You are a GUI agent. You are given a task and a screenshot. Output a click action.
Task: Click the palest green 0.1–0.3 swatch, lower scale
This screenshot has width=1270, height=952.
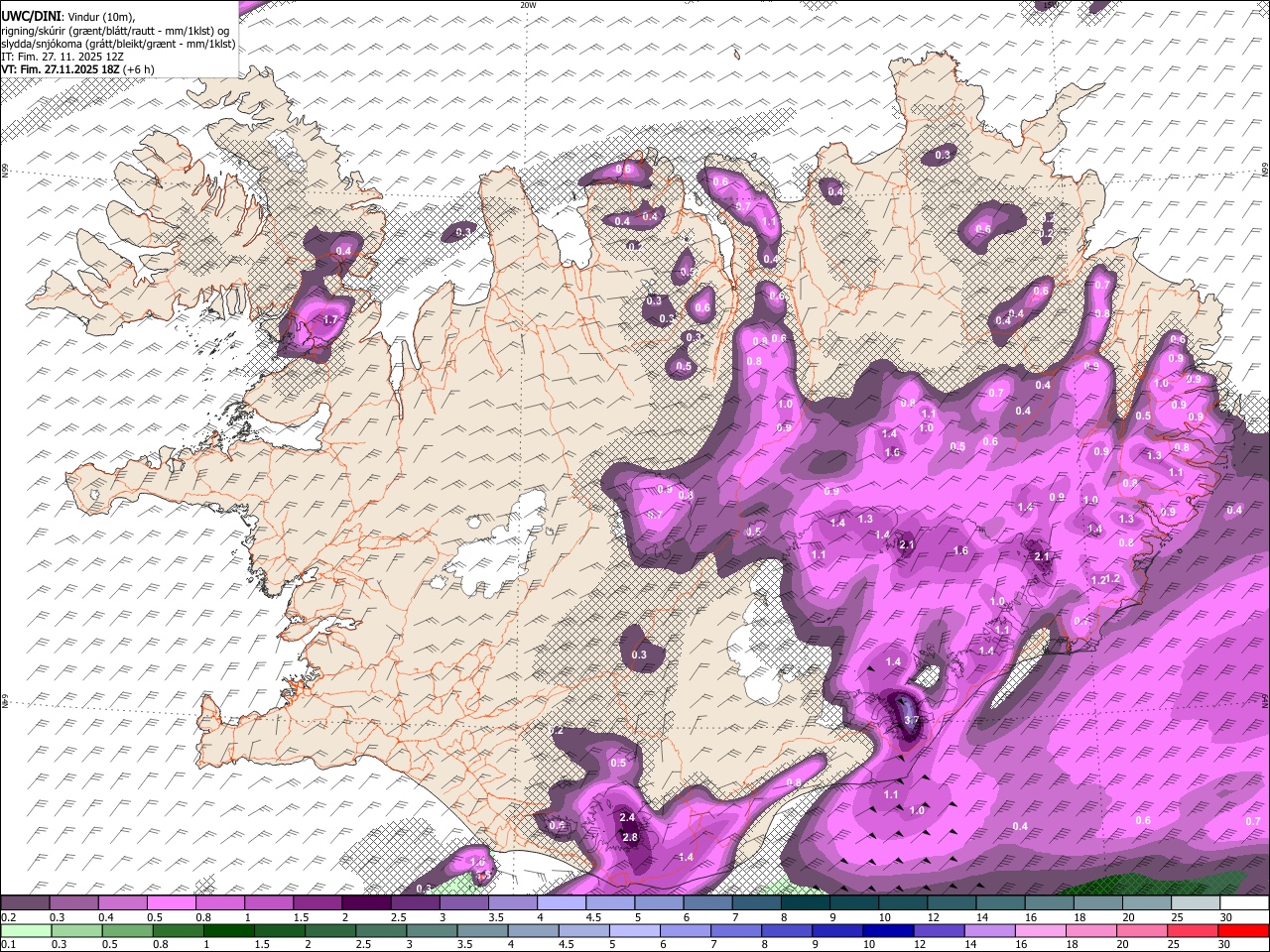27,930
